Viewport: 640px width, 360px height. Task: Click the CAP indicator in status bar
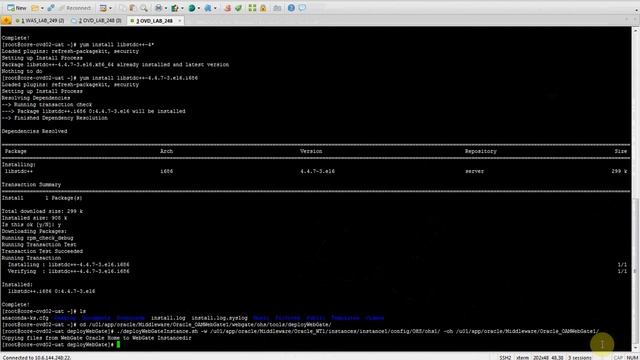pyautogui.click(x=618, y=358)
